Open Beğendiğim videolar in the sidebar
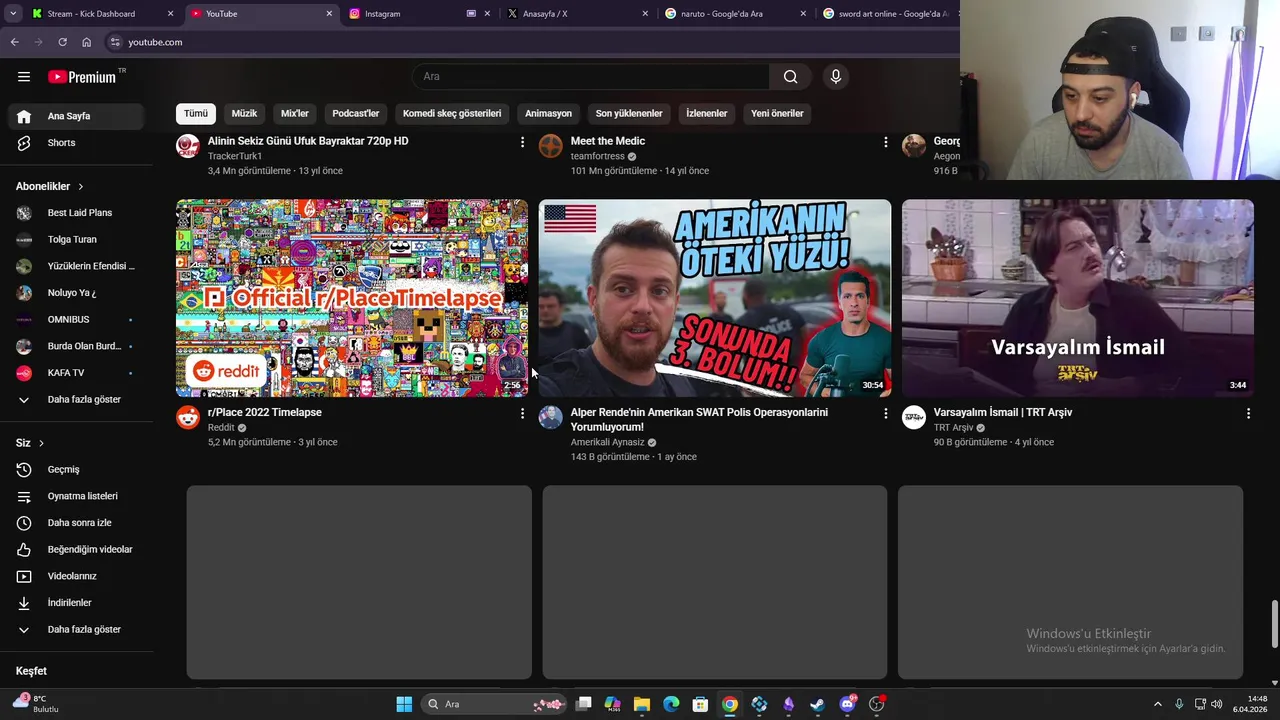The width and height of the screenshot is (1280, 720). [x=77, y=549]
